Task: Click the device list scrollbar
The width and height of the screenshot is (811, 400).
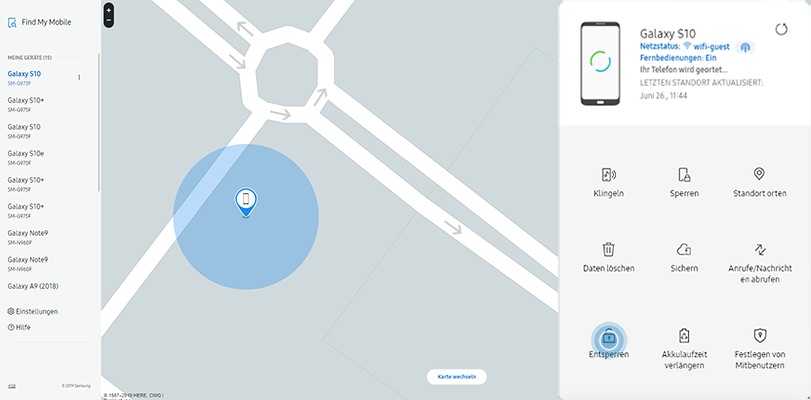Action: [98, 122]
